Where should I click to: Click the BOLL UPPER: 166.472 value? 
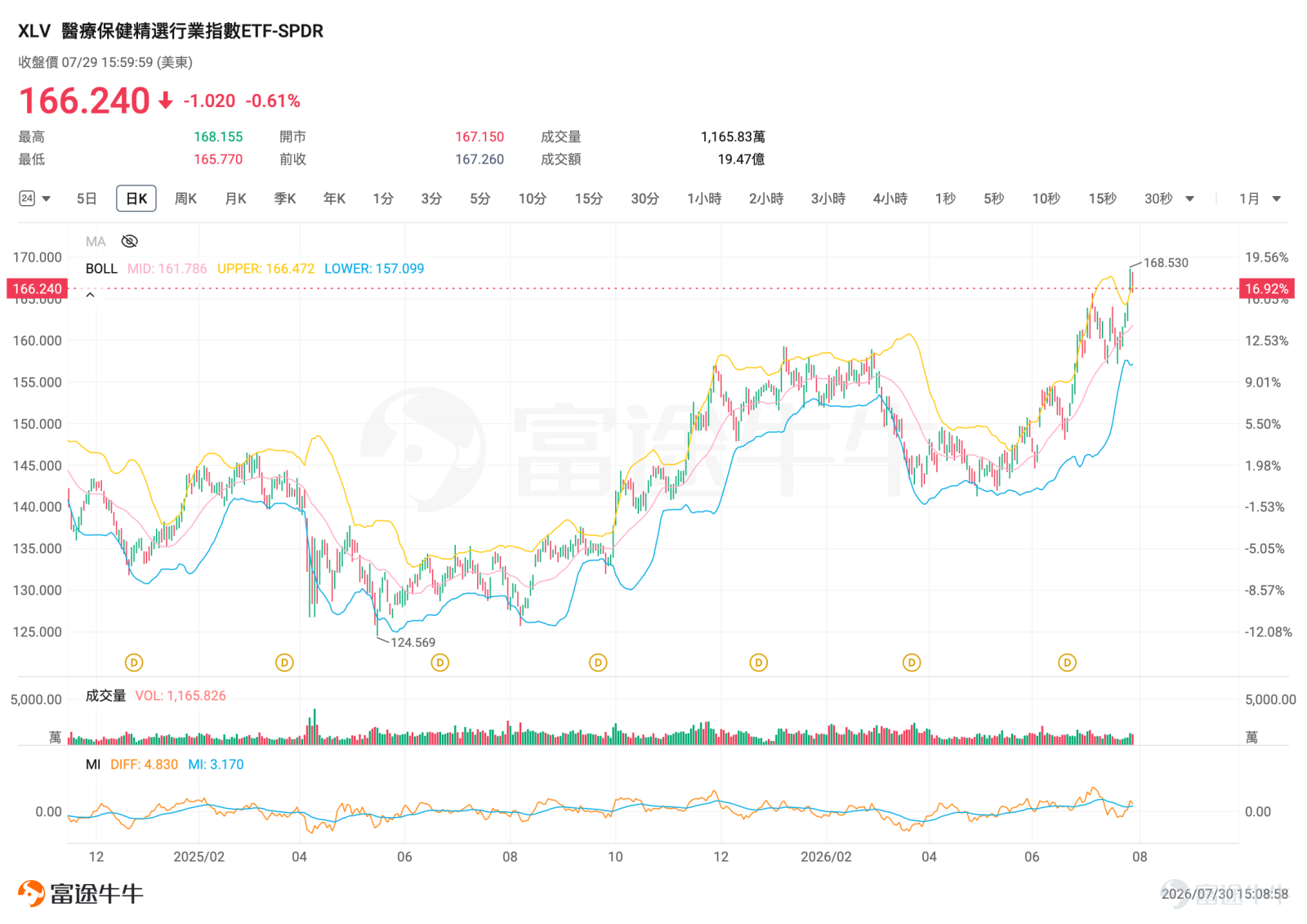(265, 269)
